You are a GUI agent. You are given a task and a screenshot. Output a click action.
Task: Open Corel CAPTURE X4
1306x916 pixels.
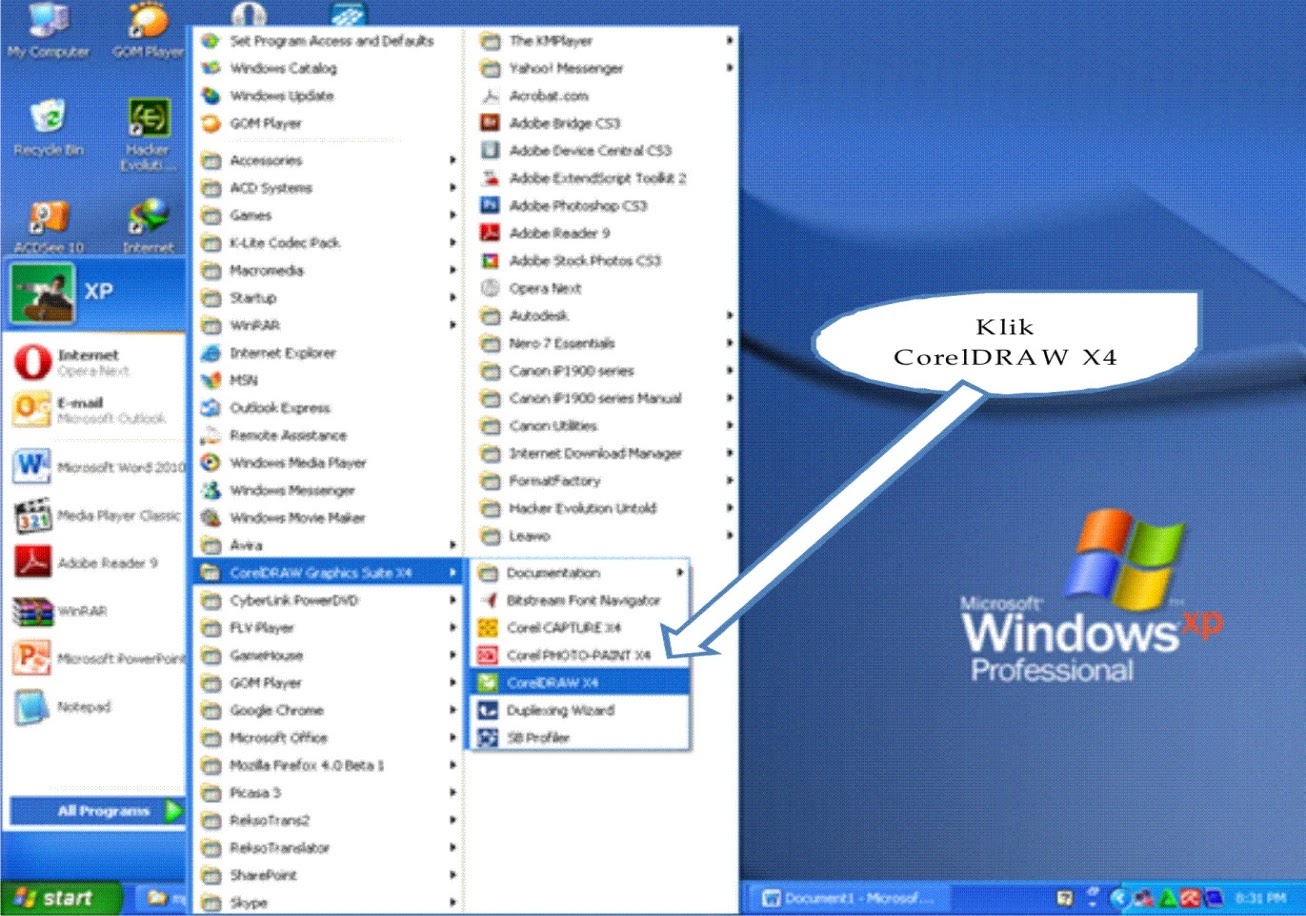click(580, 628)
